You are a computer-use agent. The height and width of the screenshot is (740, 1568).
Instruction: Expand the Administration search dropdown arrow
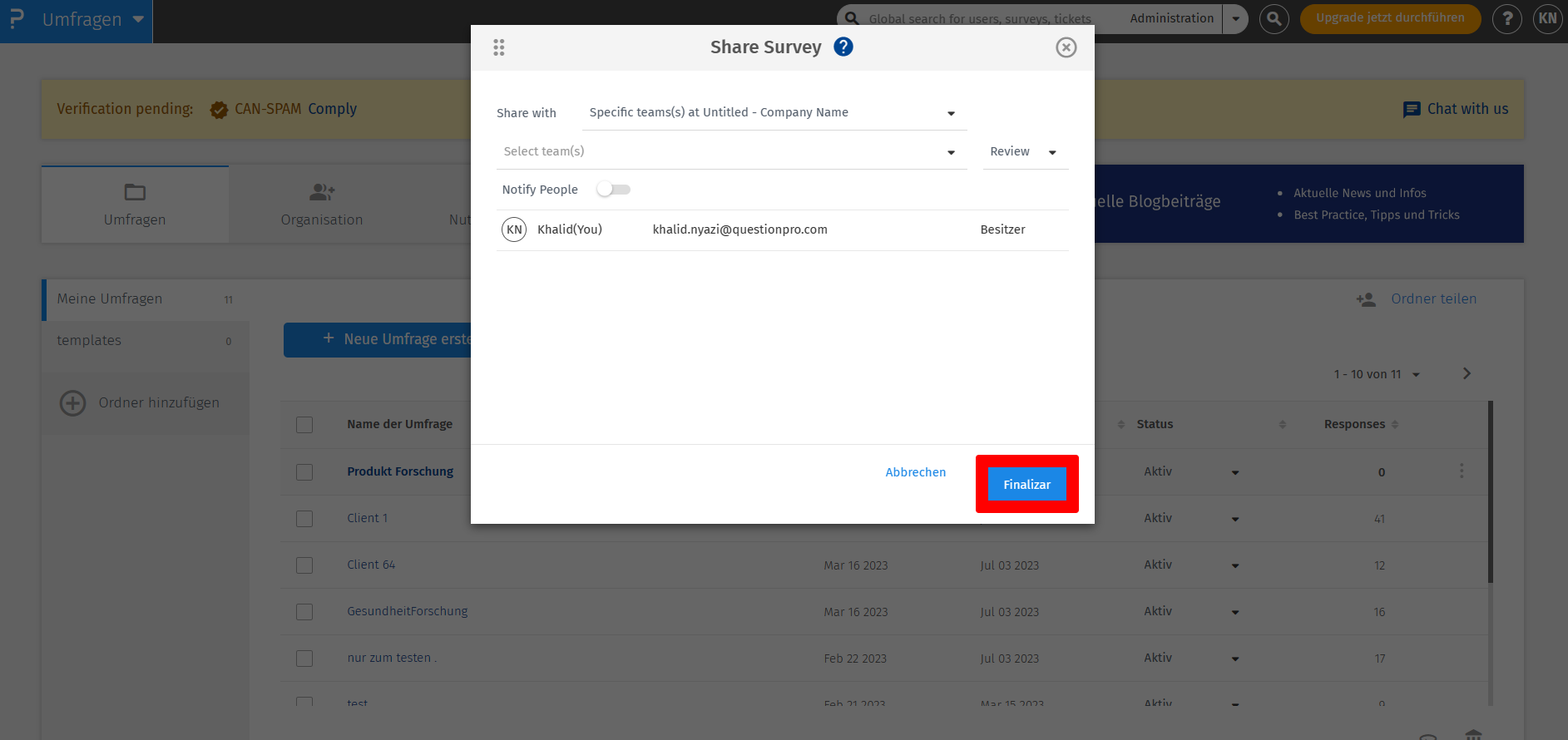click(1236, 18)
